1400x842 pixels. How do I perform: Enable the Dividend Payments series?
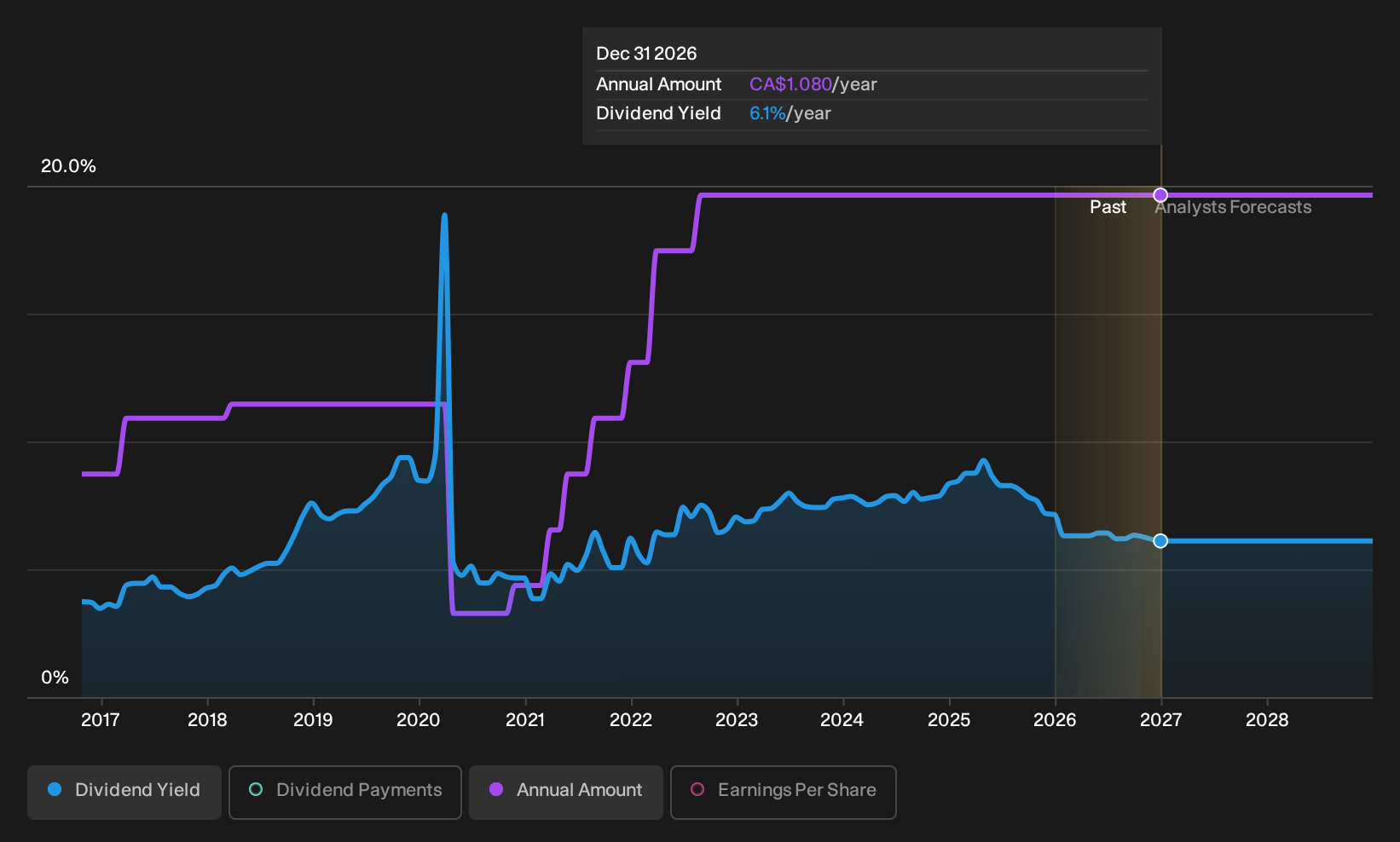click(x=345, y=792)
